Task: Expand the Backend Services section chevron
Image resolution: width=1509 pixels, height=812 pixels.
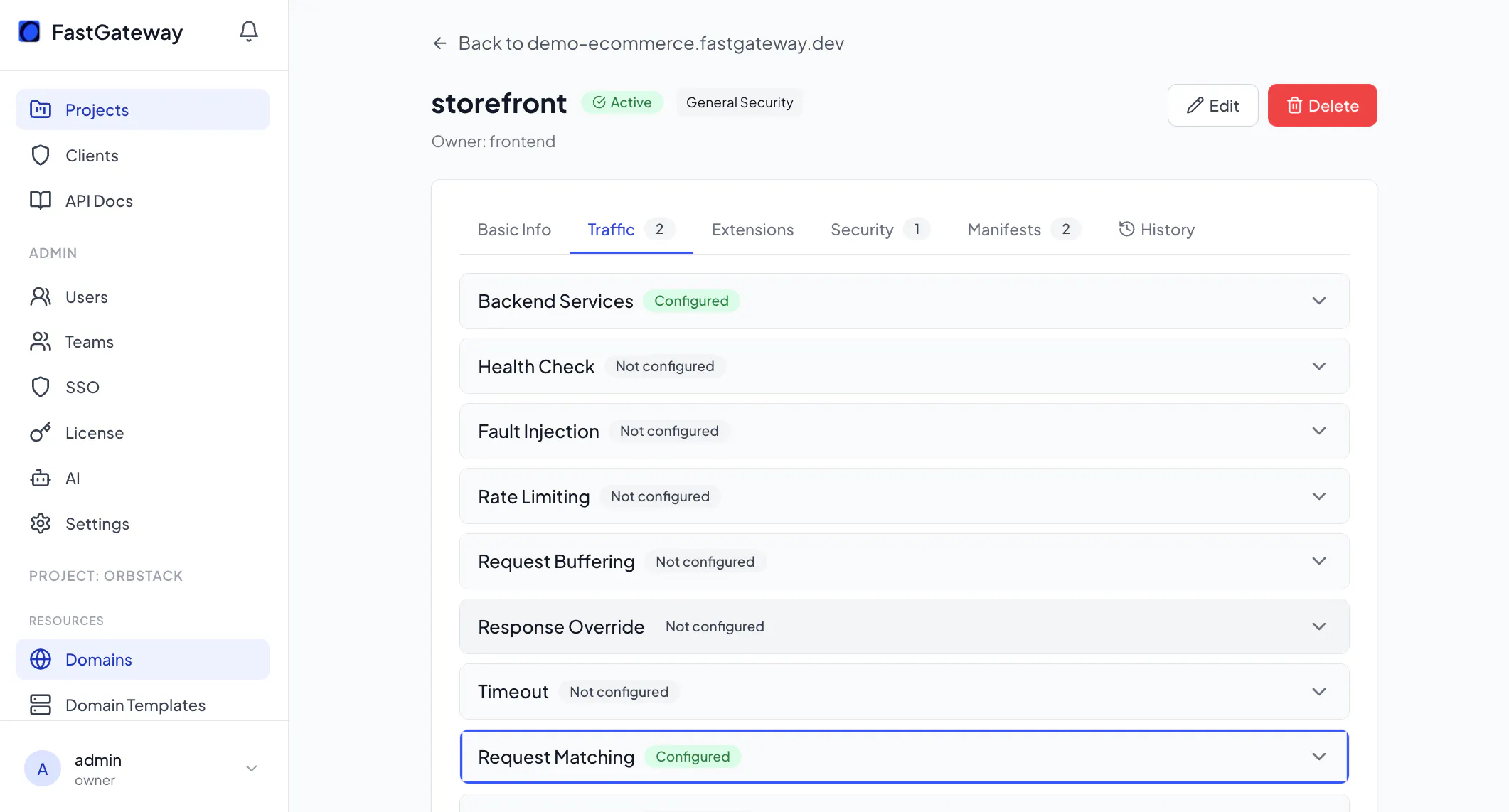Action: 1319,301
